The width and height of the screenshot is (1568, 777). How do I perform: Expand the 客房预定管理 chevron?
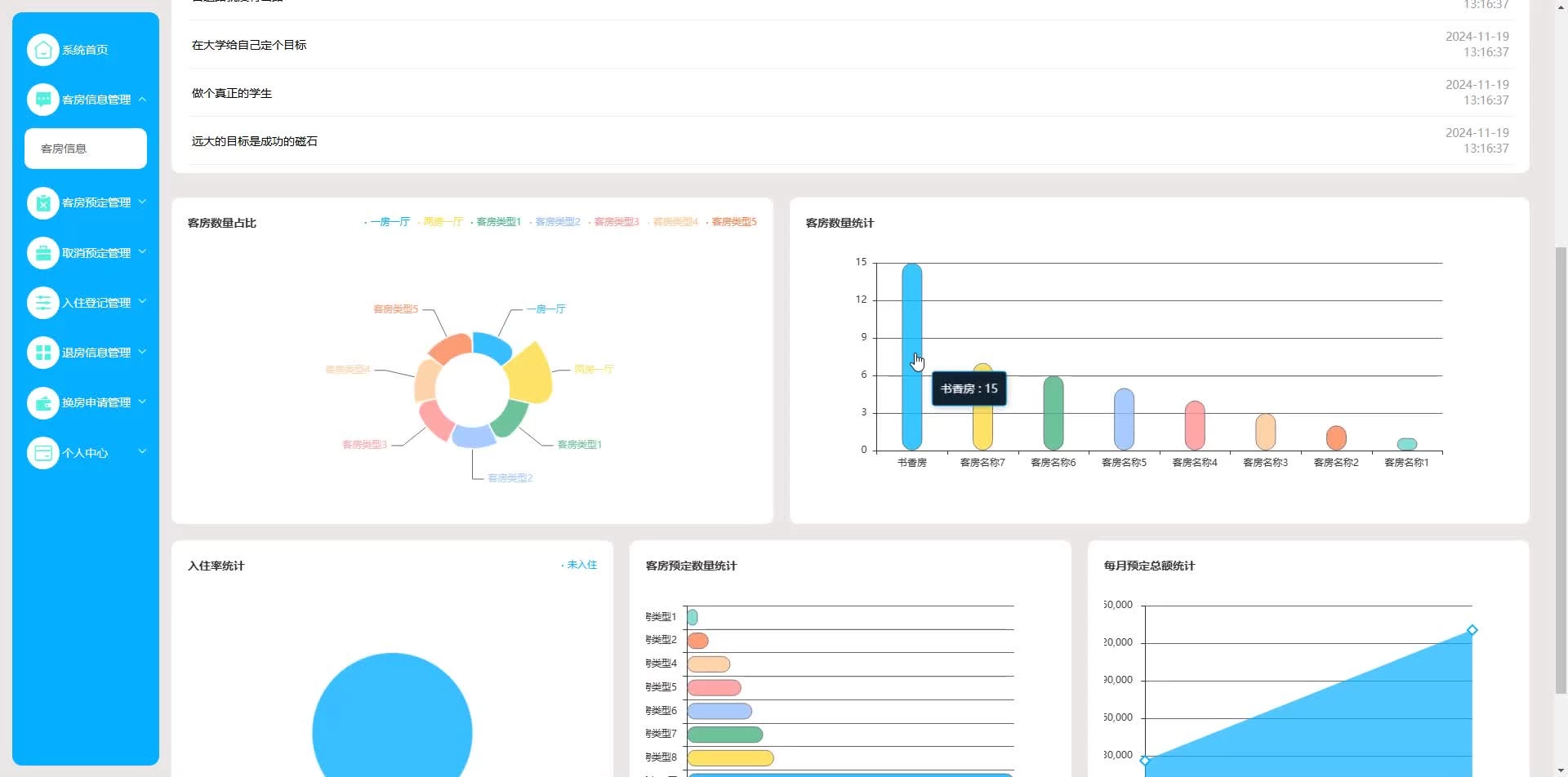point(142,202)
